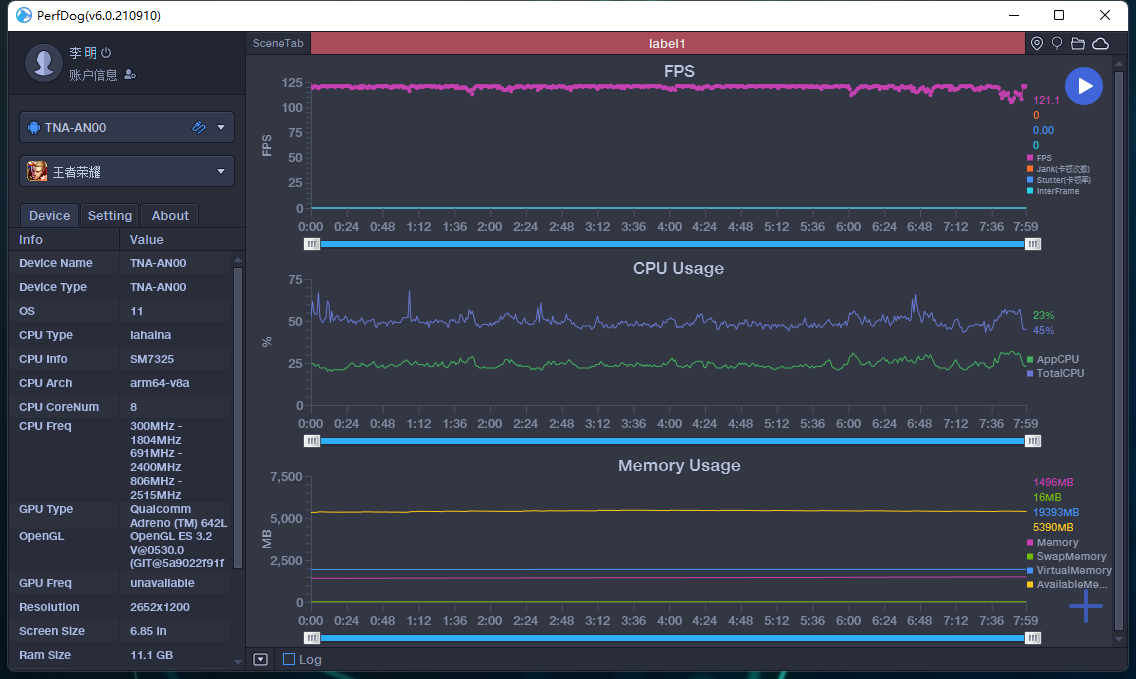Click the 李明 username
Viewport: 1136px width, 679px height.
click(83, 52)
